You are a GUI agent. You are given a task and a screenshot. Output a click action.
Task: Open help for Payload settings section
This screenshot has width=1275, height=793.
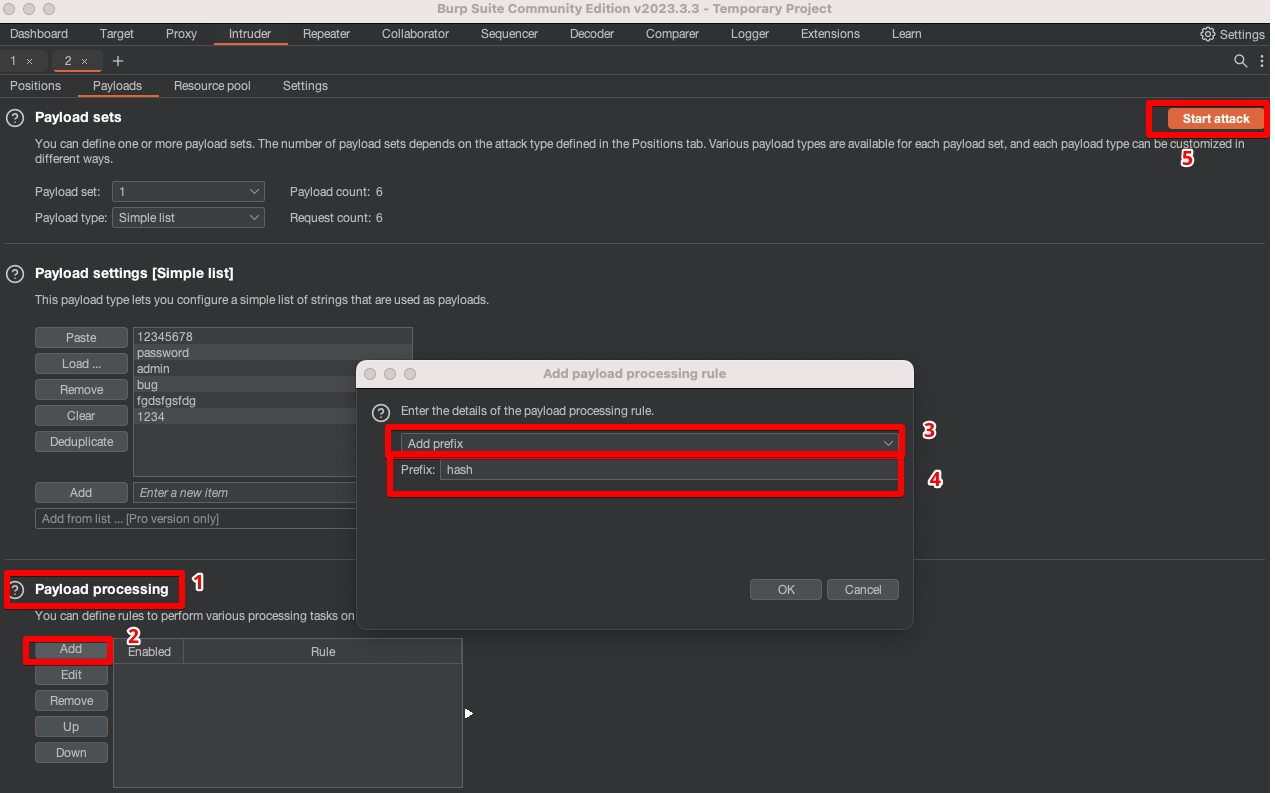[15, 273]
